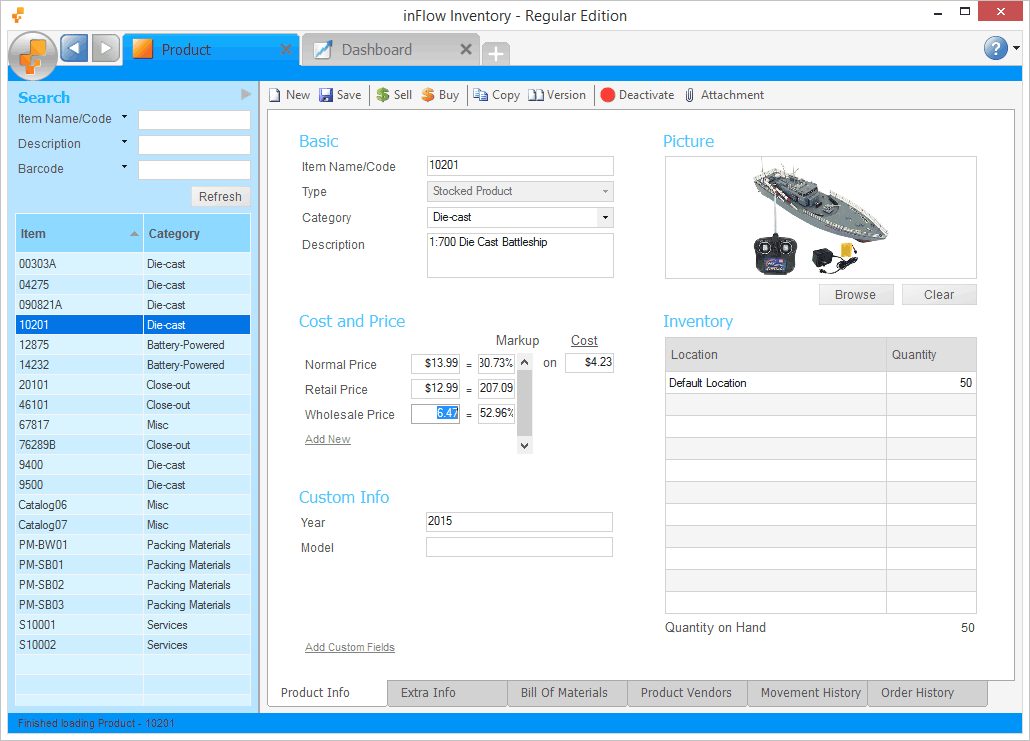
Task: Expand the Category dropdown showing Die-cast
Action: 604,217
